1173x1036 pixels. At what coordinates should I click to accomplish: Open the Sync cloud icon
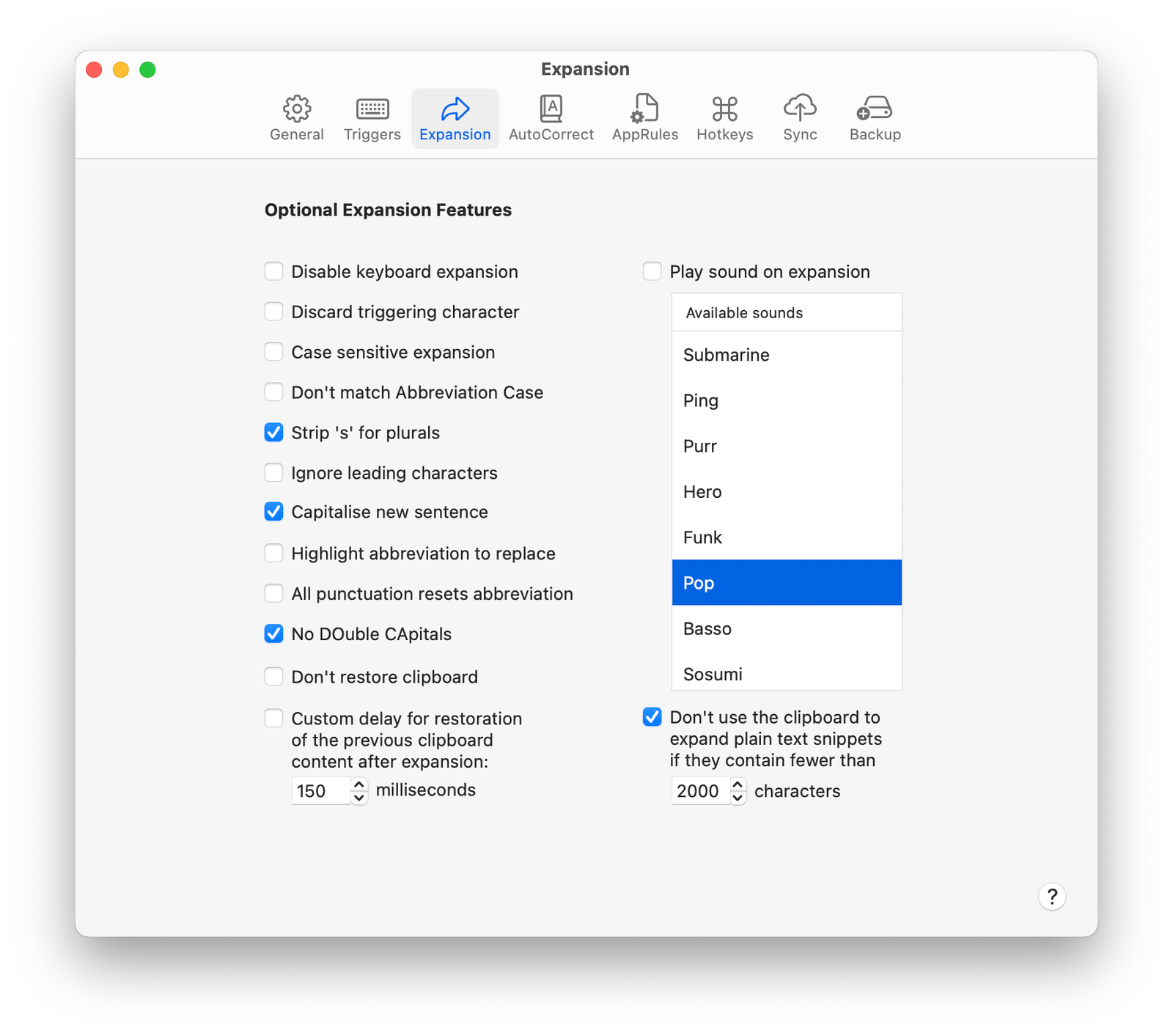coord(799,109)
